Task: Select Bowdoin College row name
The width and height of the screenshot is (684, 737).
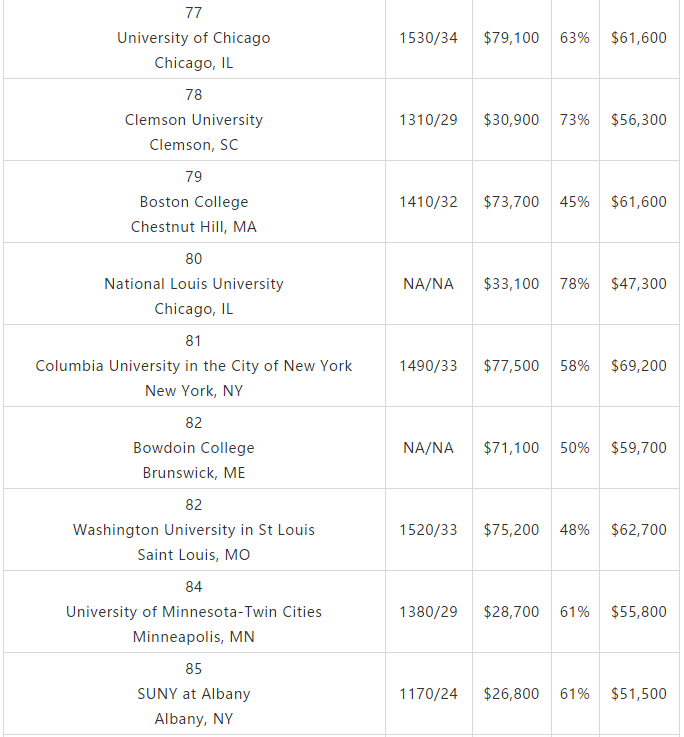Action: 194,448
